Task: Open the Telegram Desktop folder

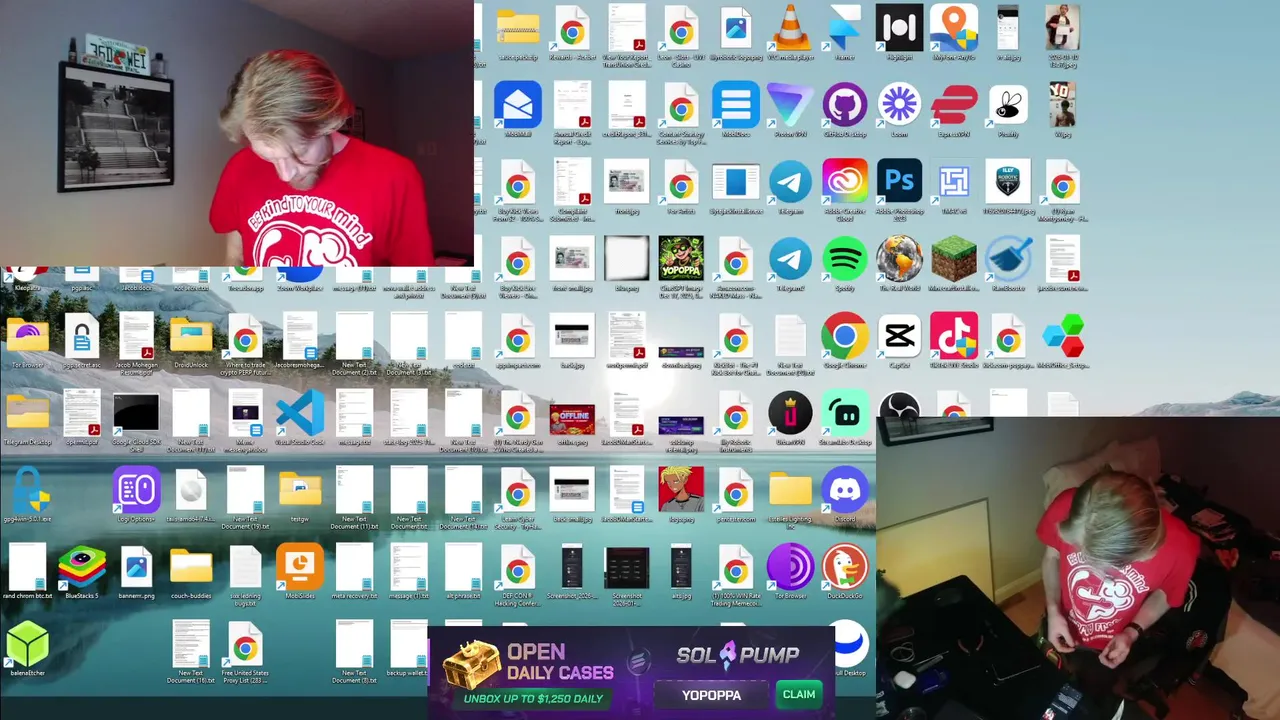Action: (27, 413)
